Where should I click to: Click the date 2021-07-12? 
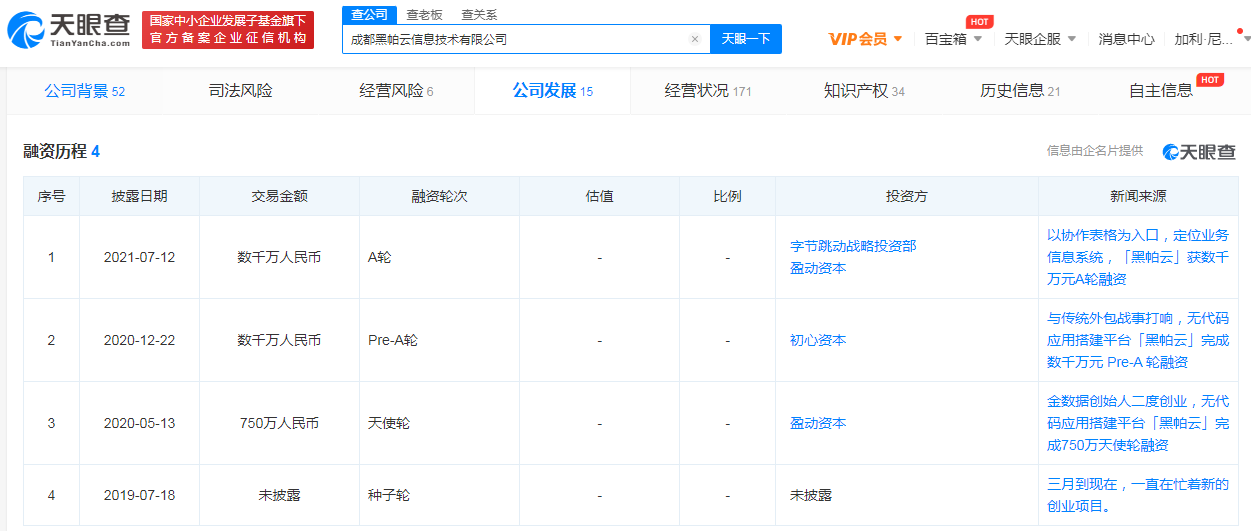tap(139, 257)
